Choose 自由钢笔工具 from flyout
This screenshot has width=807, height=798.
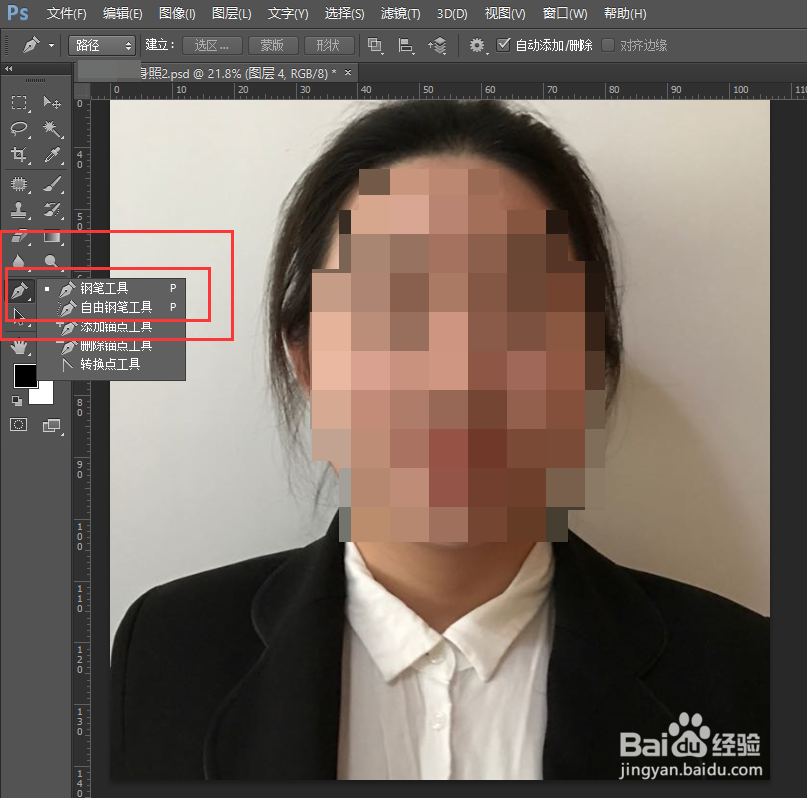pyautogui.click(x=111, y=308)
